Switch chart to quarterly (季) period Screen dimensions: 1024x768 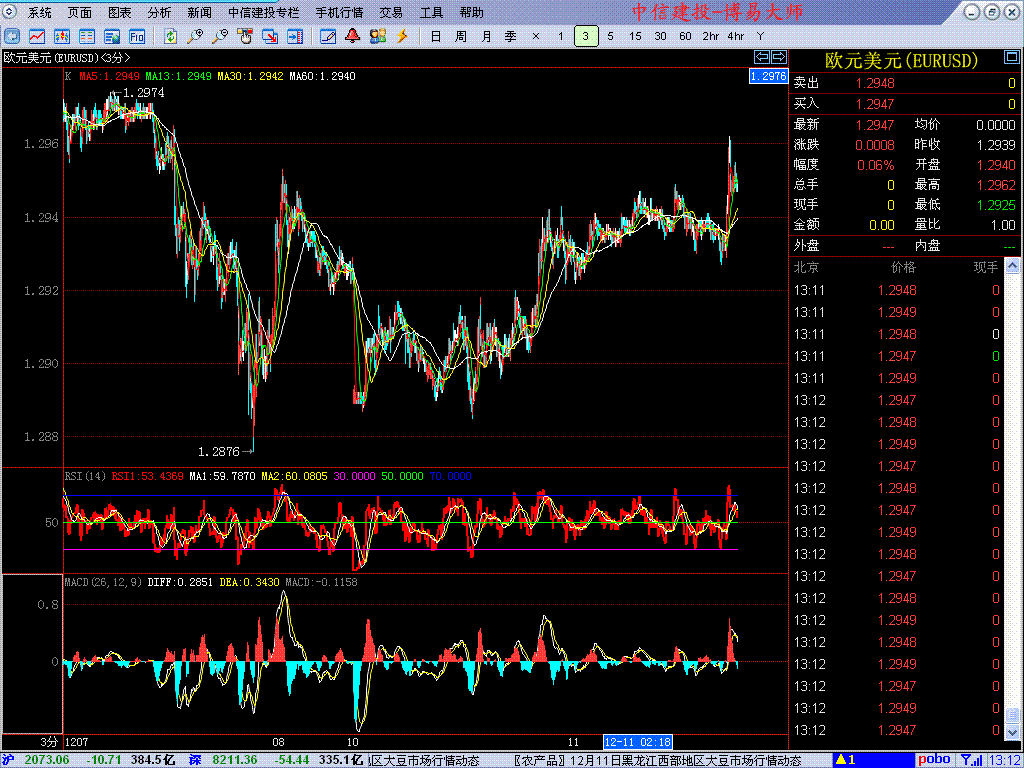511,36
